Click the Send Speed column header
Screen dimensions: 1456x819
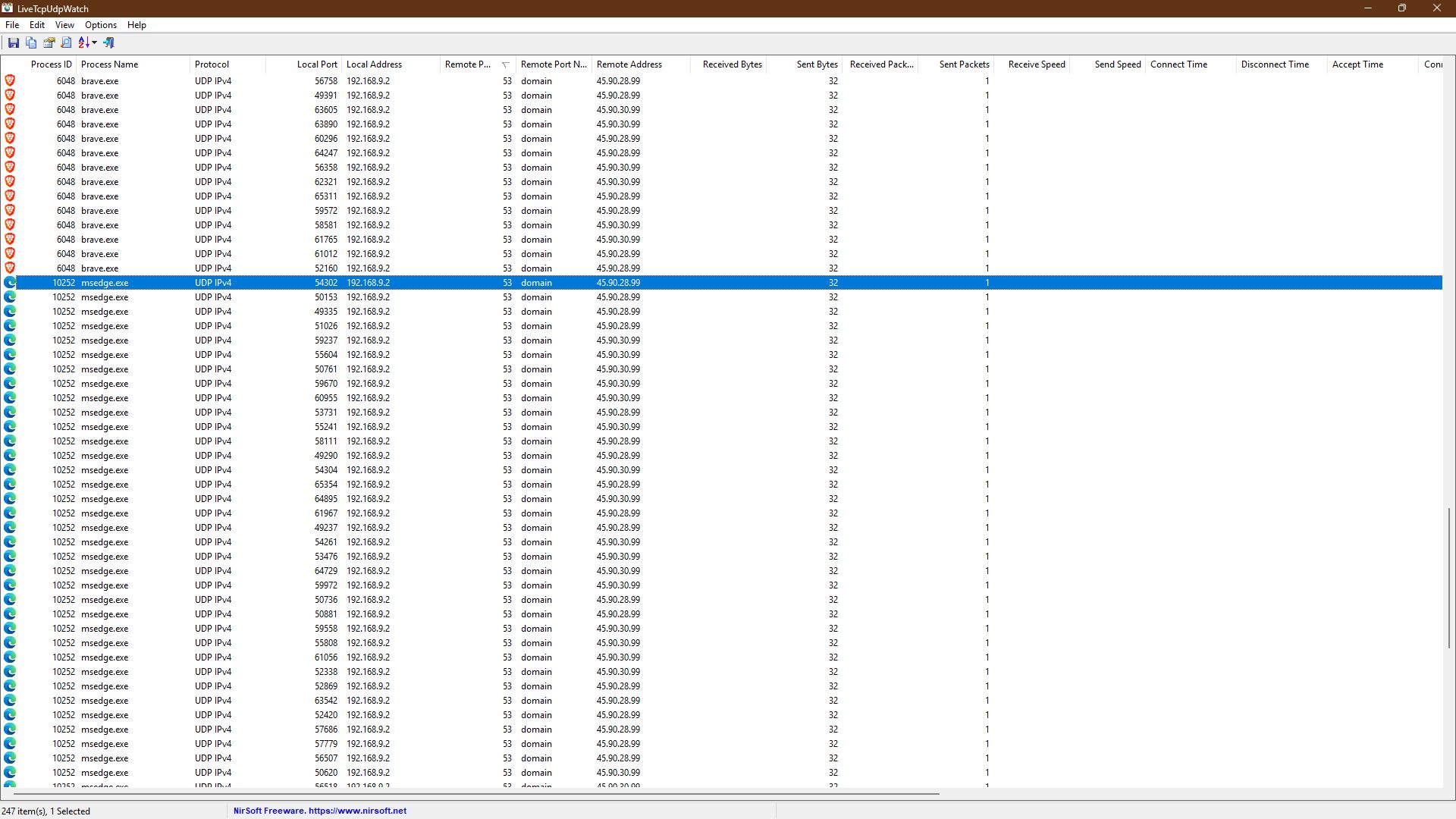(x=1107, y=64)
